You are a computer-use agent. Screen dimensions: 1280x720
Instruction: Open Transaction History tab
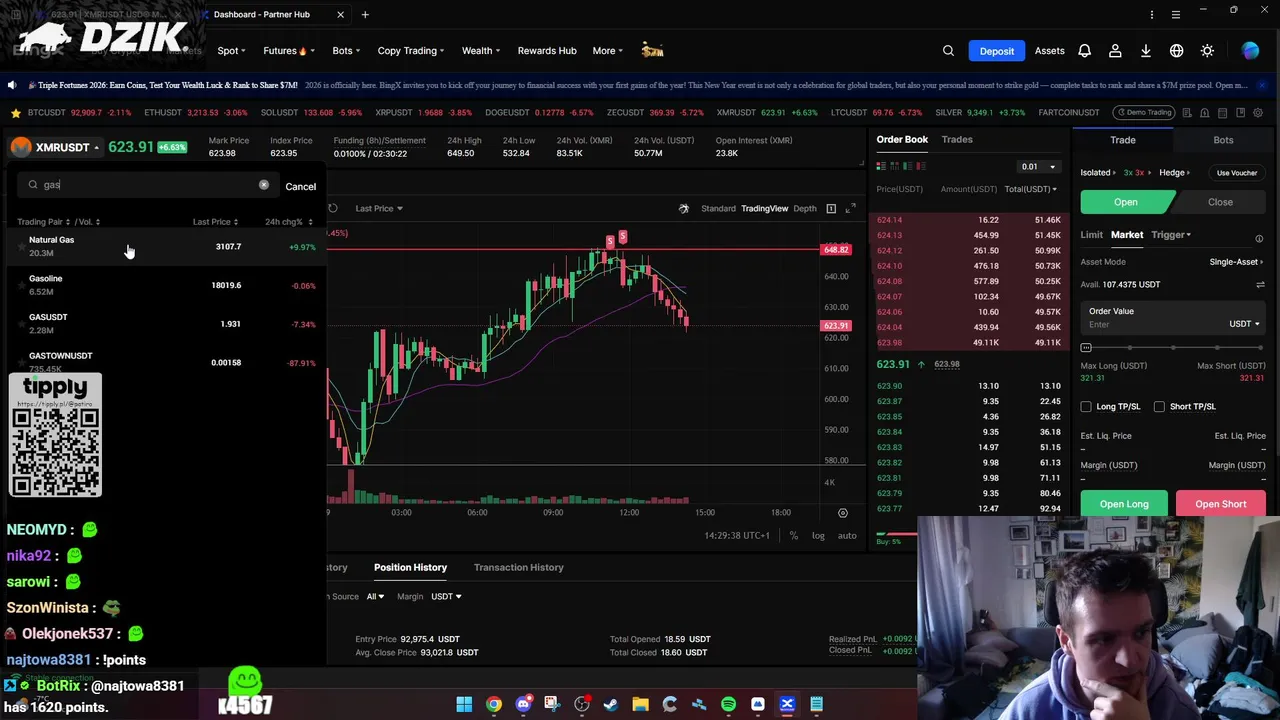(x=518, y=568)
